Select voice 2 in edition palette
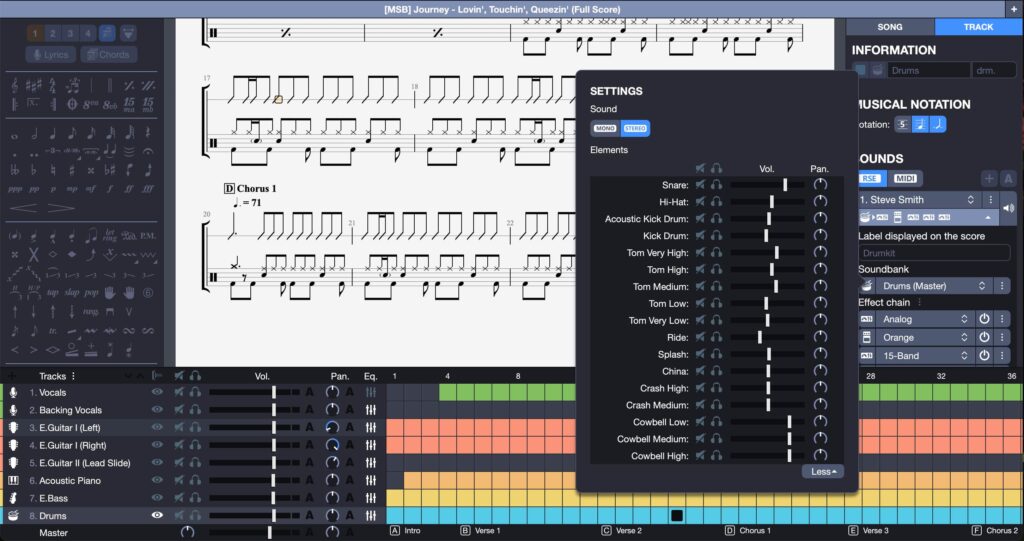The height and width of the screenshot is (541, 1024). [54, 34]
